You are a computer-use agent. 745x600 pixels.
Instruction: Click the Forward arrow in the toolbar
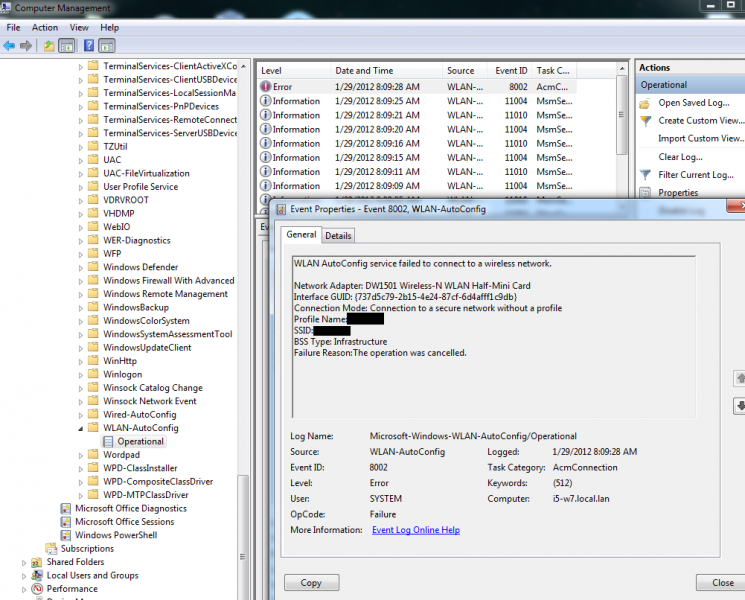(26, 46)
